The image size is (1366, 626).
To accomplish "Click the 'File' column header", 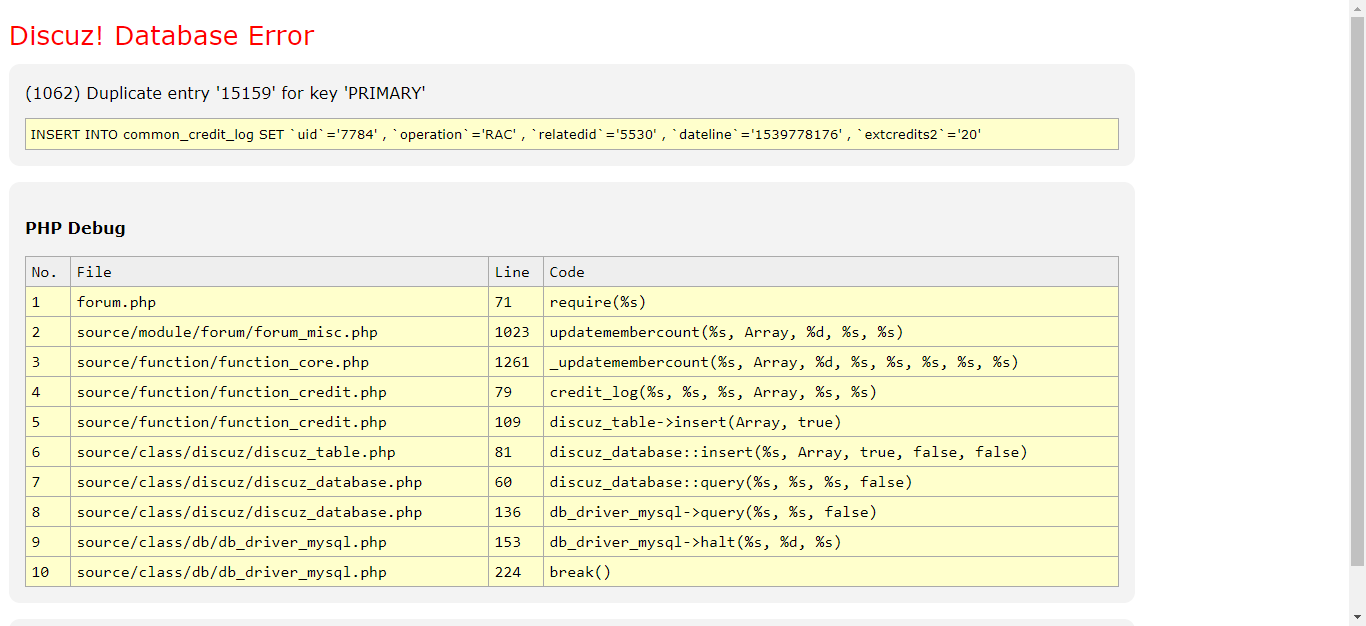I will click(x=279, y=272).
